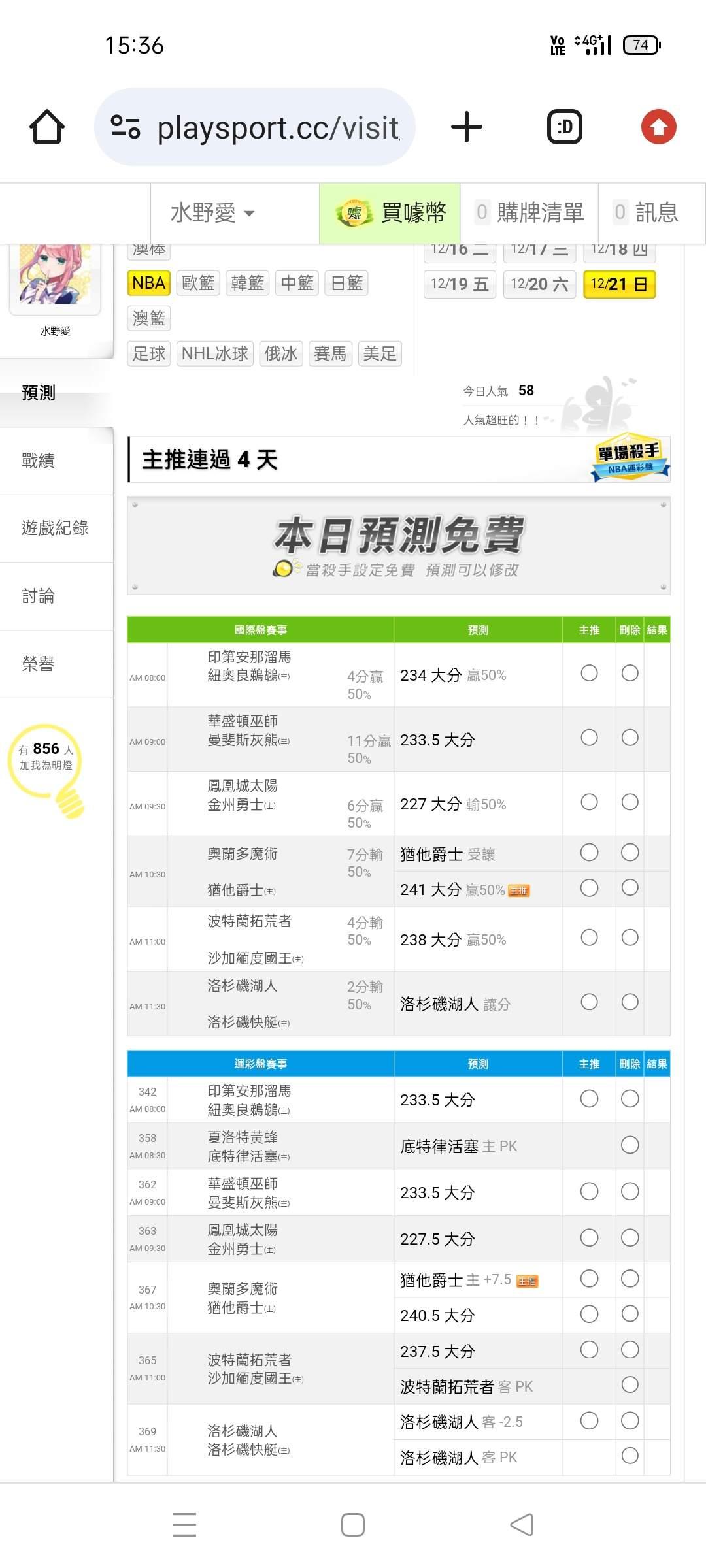Open a new tab with plus icon

pos(467,127)
